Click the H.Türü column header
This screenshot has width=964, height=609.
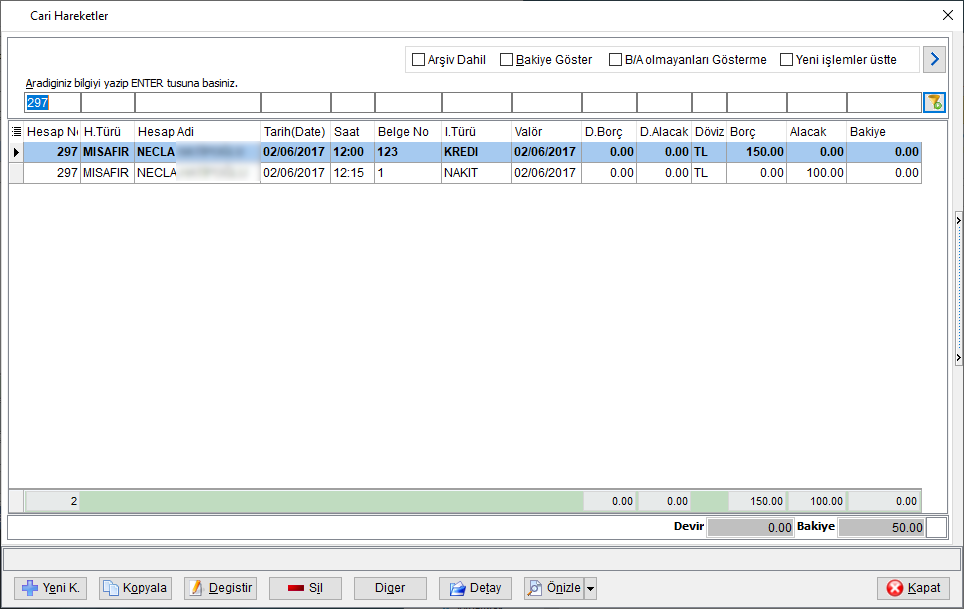108,132
